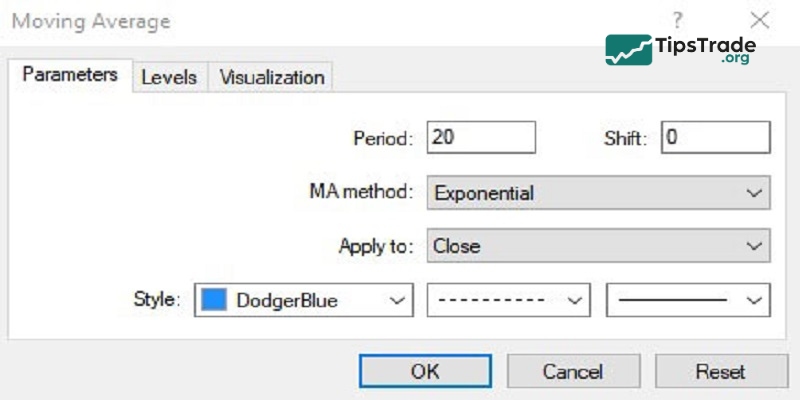
Task: Click the MA method dropdown chevron
Action: coord(754,193)
